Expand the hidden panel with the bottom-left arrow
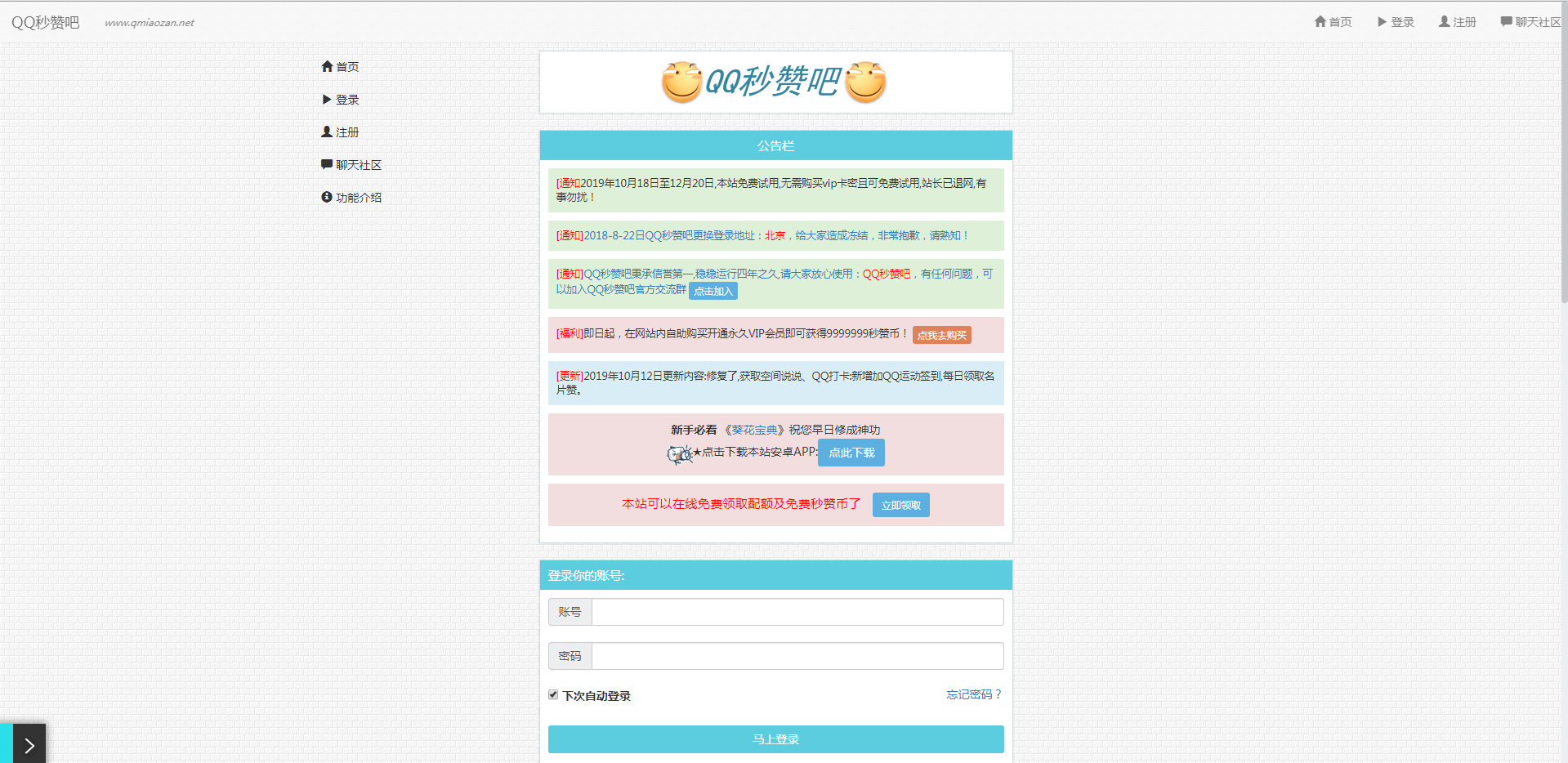 (x=29, y=743)
